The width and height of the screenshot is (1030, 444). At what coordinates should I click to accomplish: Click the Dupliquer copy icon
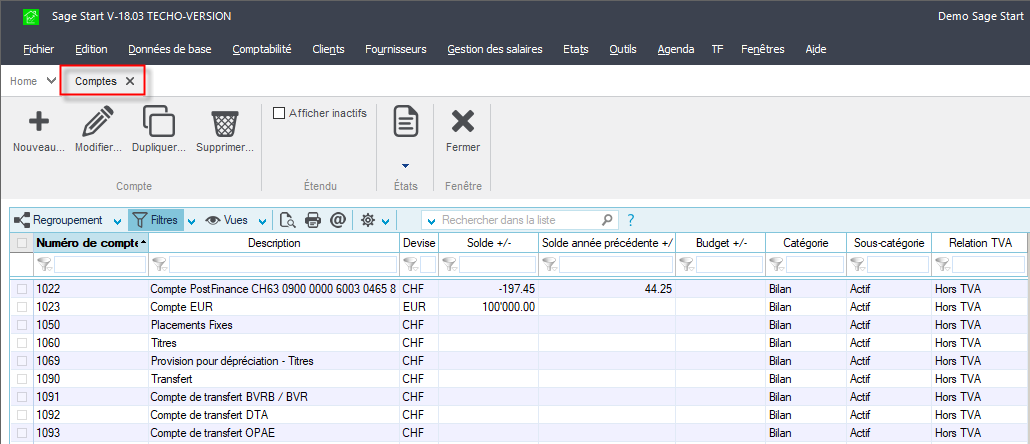(x=159, y=121)
